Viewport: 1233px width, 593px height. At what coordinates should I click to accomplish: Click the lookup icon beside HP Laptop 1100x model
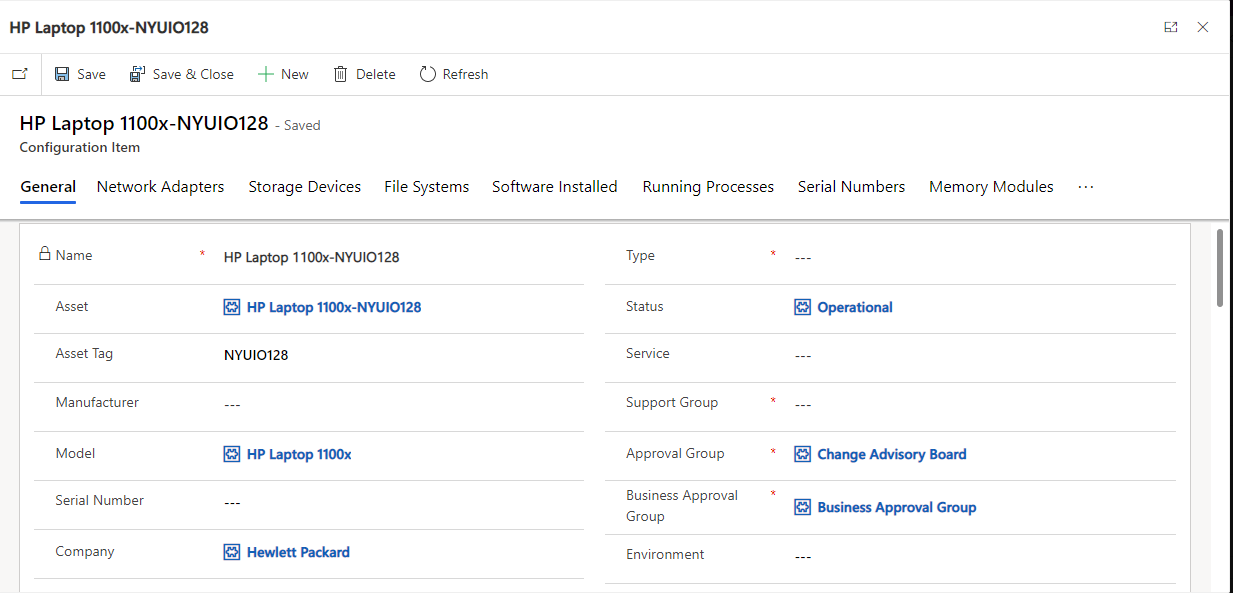pyautogui.click(x=231, y=453)
